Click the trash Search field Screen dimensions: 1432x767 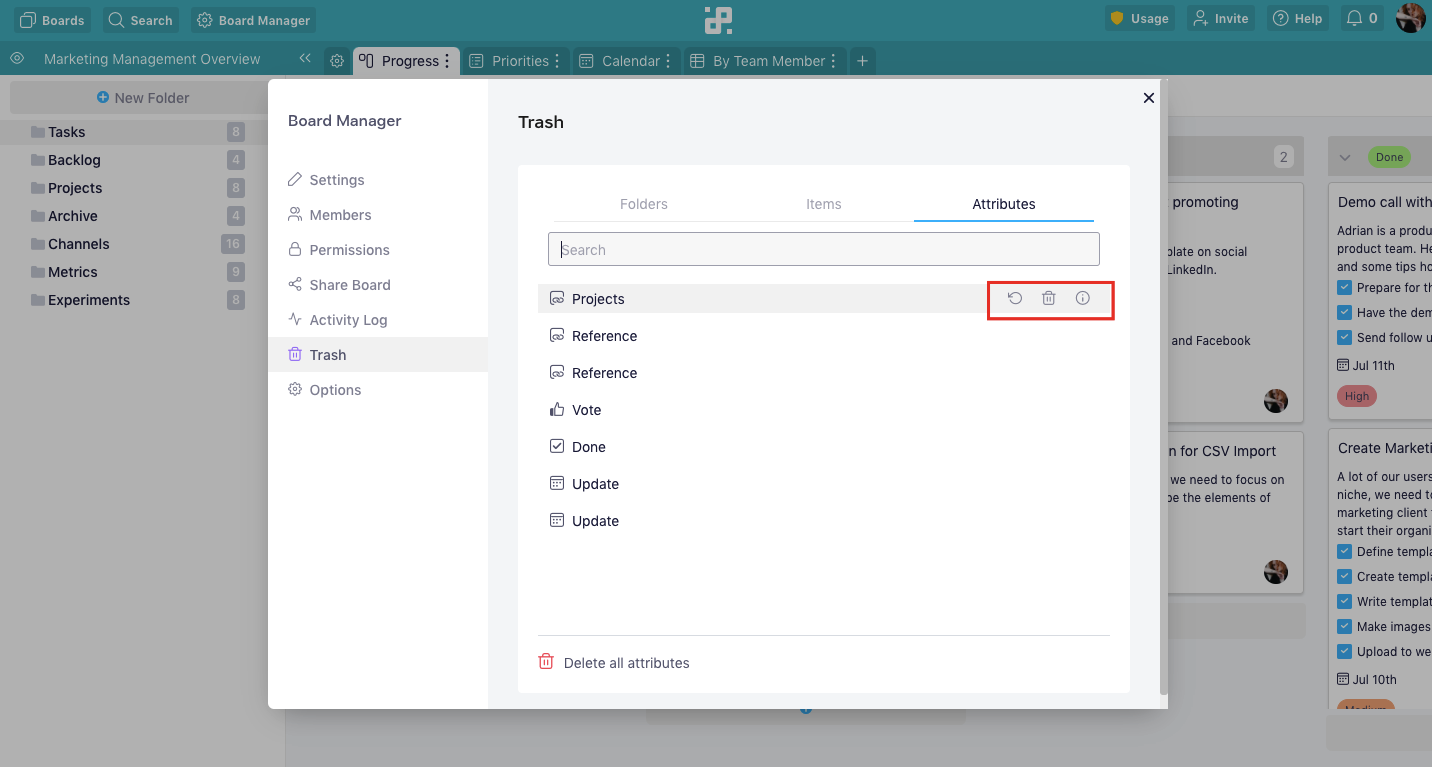824,250
